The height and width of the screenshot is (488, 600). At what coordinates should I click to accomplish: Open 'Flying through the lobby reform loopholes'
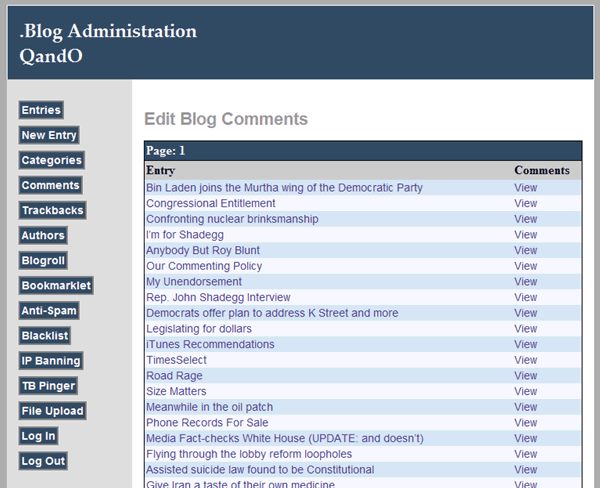click(249, 455)
